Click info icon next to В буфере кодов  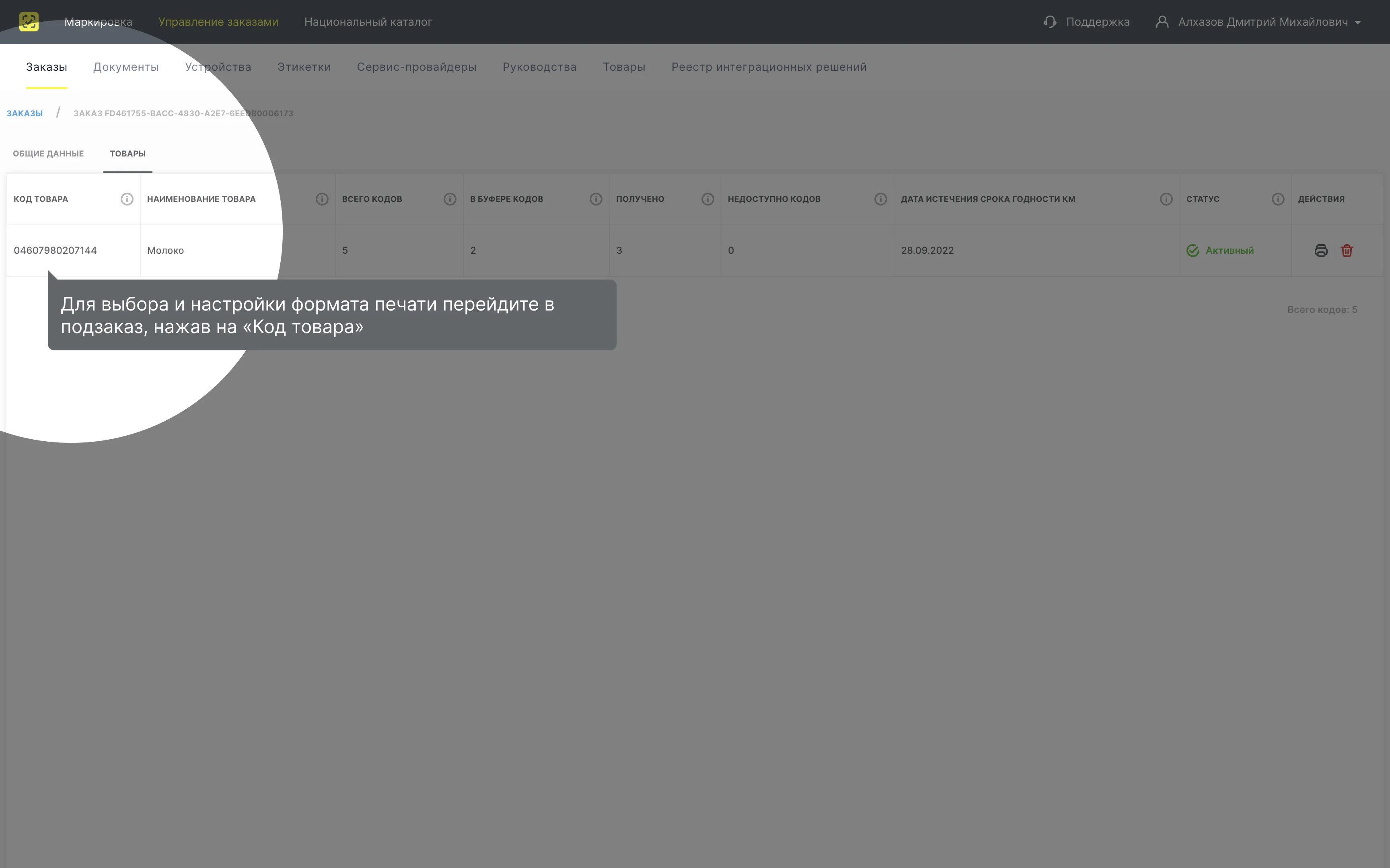(596, 199)
